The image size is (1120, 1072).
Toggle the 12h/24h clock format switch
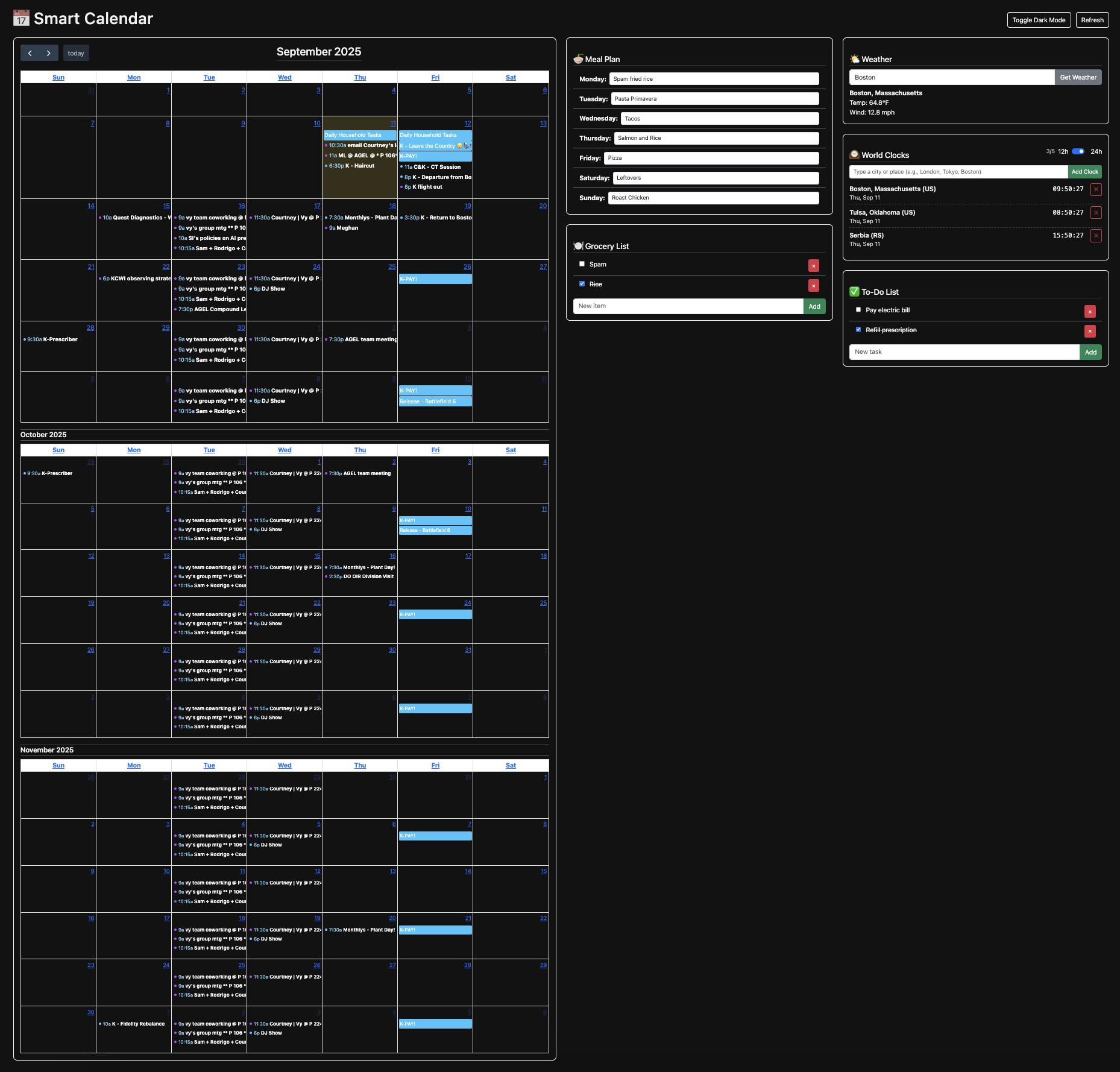tap(1078, 151)
